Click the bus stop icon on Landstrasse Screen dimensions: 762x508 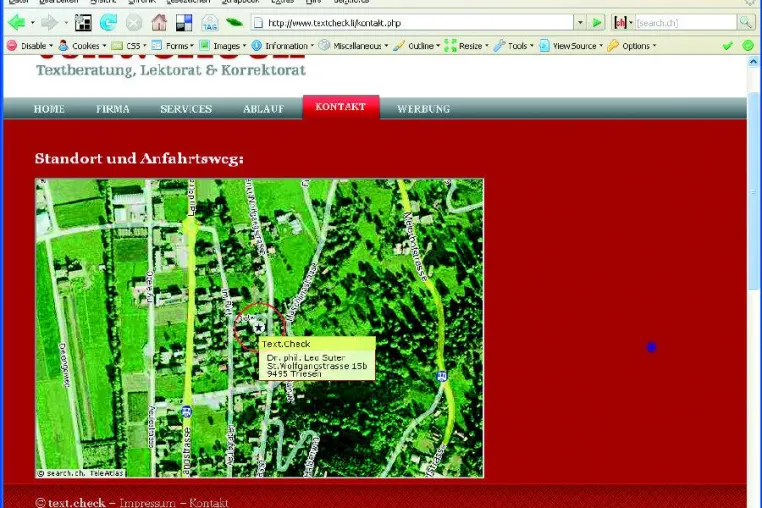pyautogui.click(x=186, y=412)
